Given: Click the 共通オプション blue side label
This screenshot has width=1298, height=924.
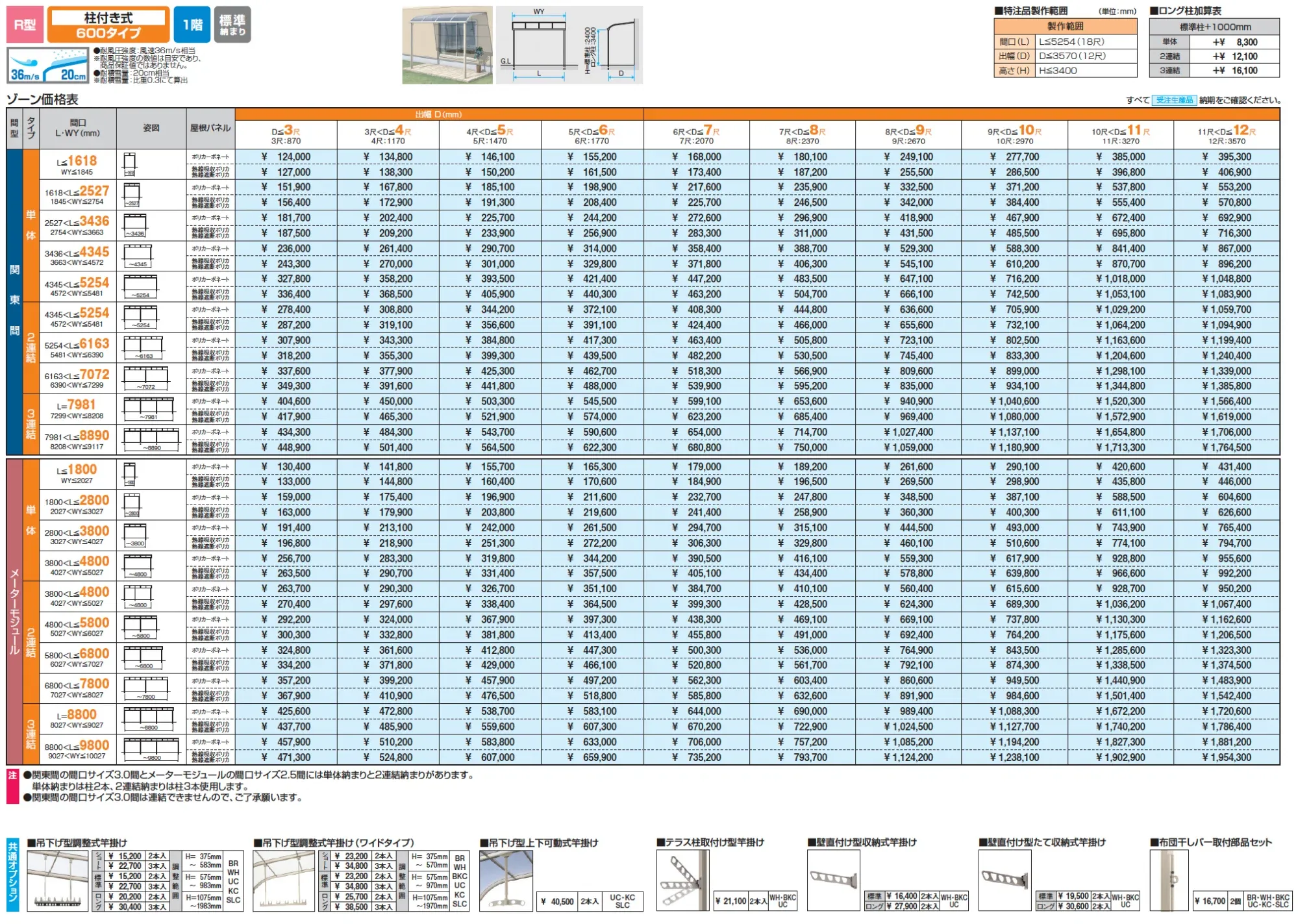Looking at the screenshot, I should pyautogui.click(x=12, y=875).
